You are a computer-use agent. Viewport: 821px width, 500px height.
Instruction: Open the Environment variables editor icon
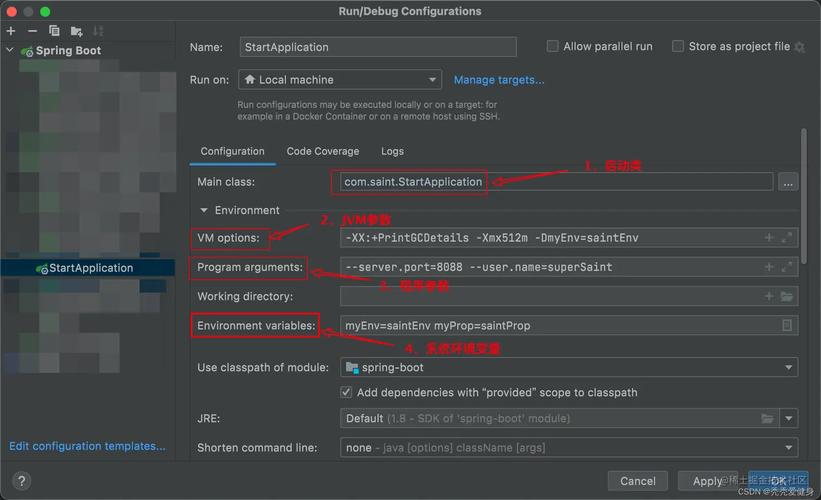[787, 326]
